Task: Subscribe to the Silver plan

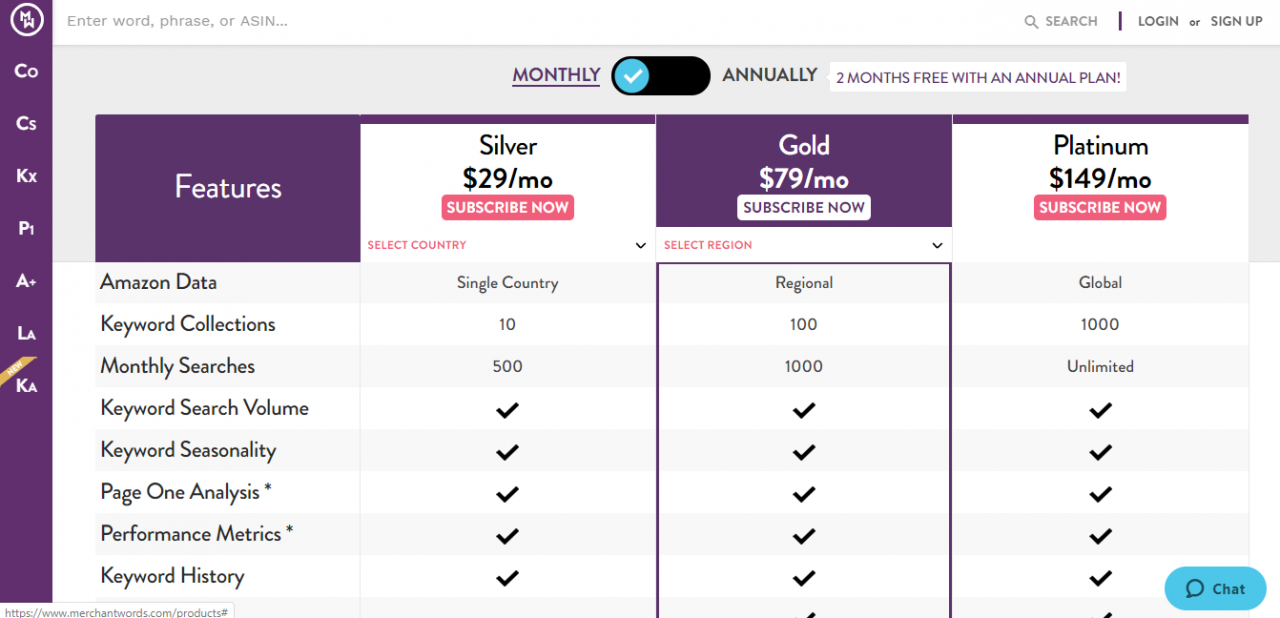Action: (507, 207)
